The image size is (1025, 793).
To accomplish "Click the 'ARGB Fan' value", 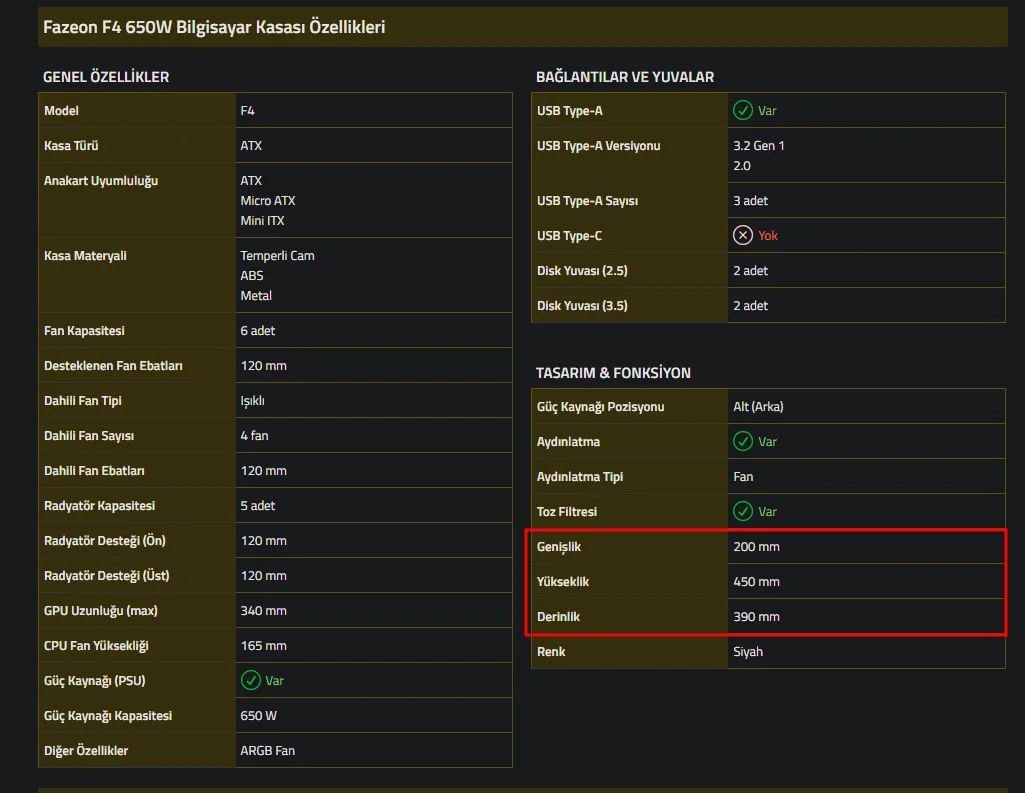I will 267,751.
